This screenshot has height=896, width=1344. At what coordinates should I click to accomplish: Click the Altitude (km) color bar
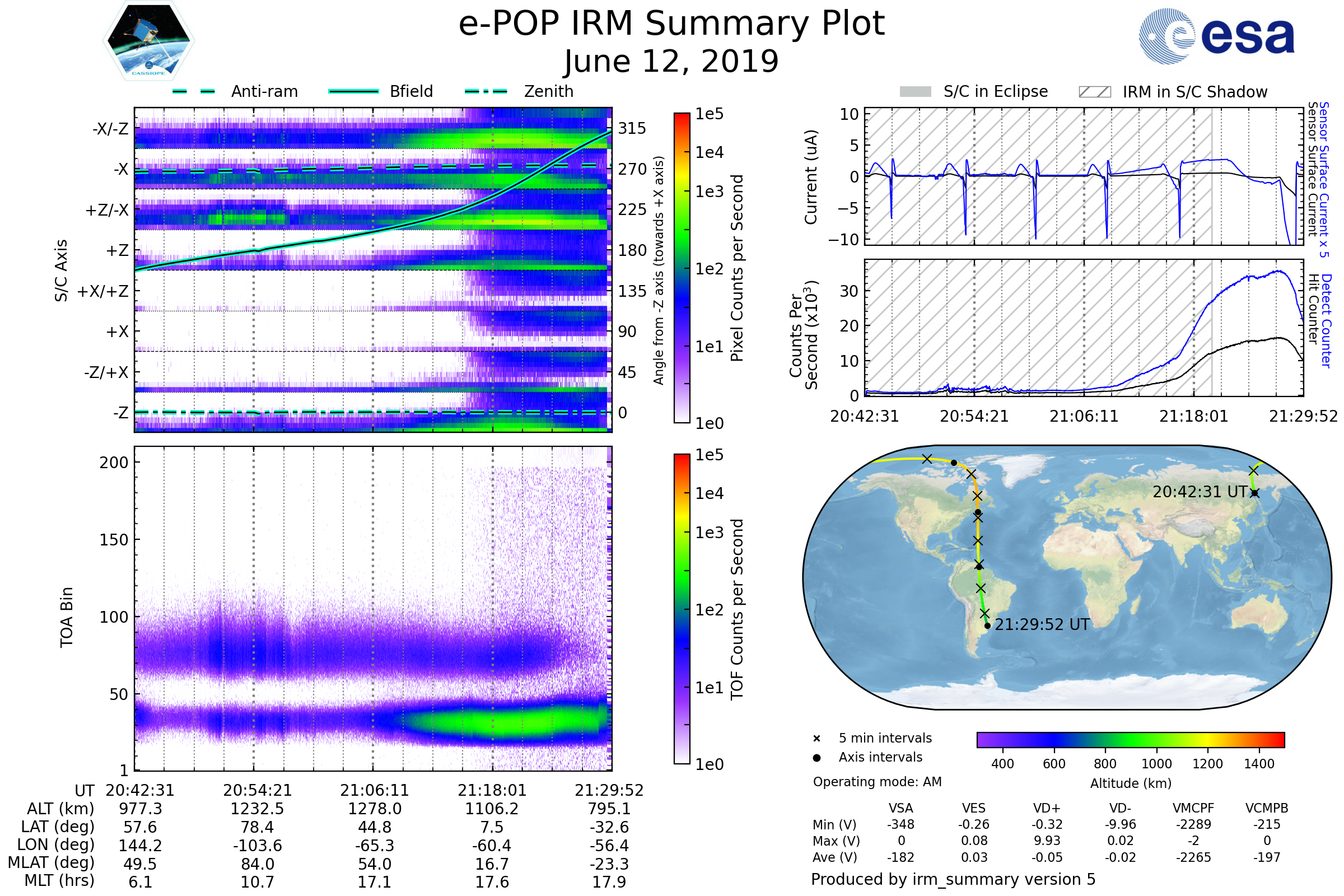pyautogui.click(x=1130, y=739)
